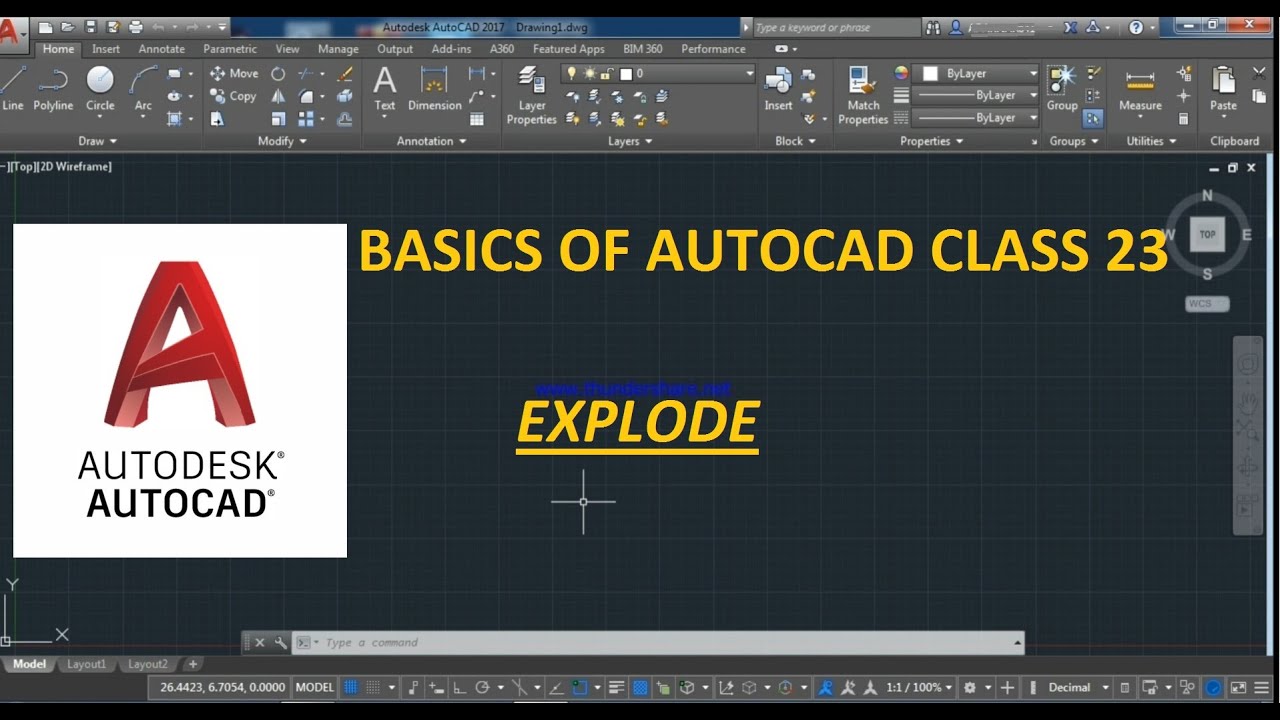Expand the Draw panel
The image size is (1280, 720).
[98, 141]
